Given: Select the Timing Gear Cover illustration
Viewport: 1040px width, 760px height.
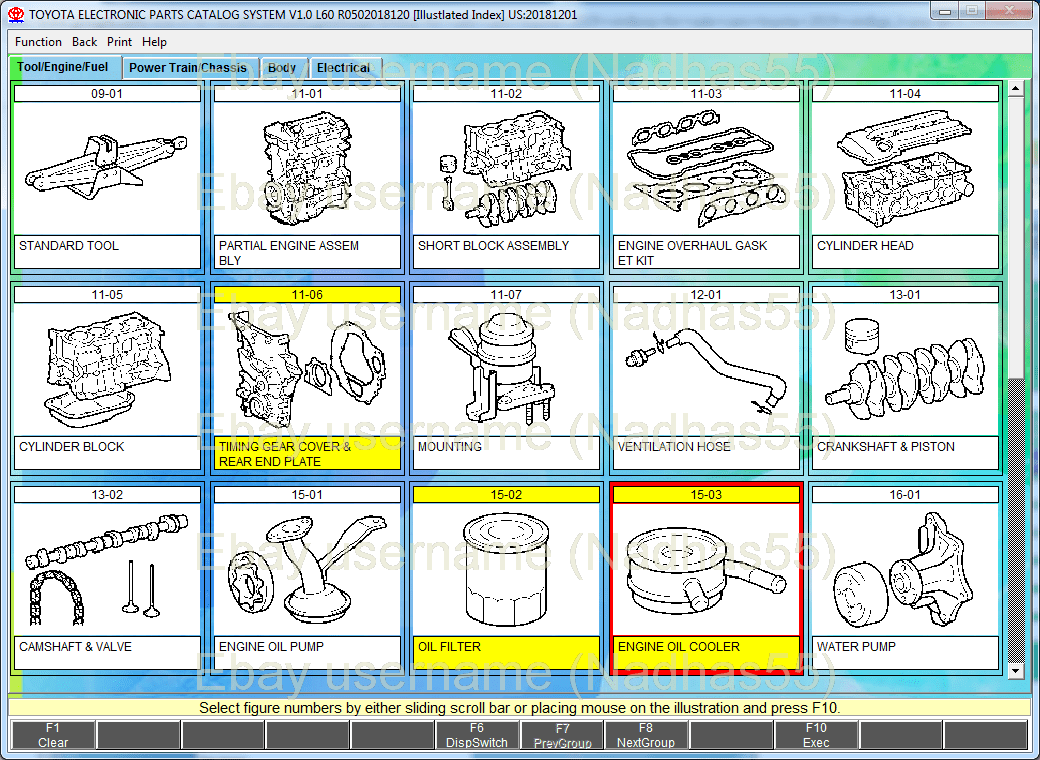Looking at the screenshot, I should pyautogui.click(x=307, y=369).
